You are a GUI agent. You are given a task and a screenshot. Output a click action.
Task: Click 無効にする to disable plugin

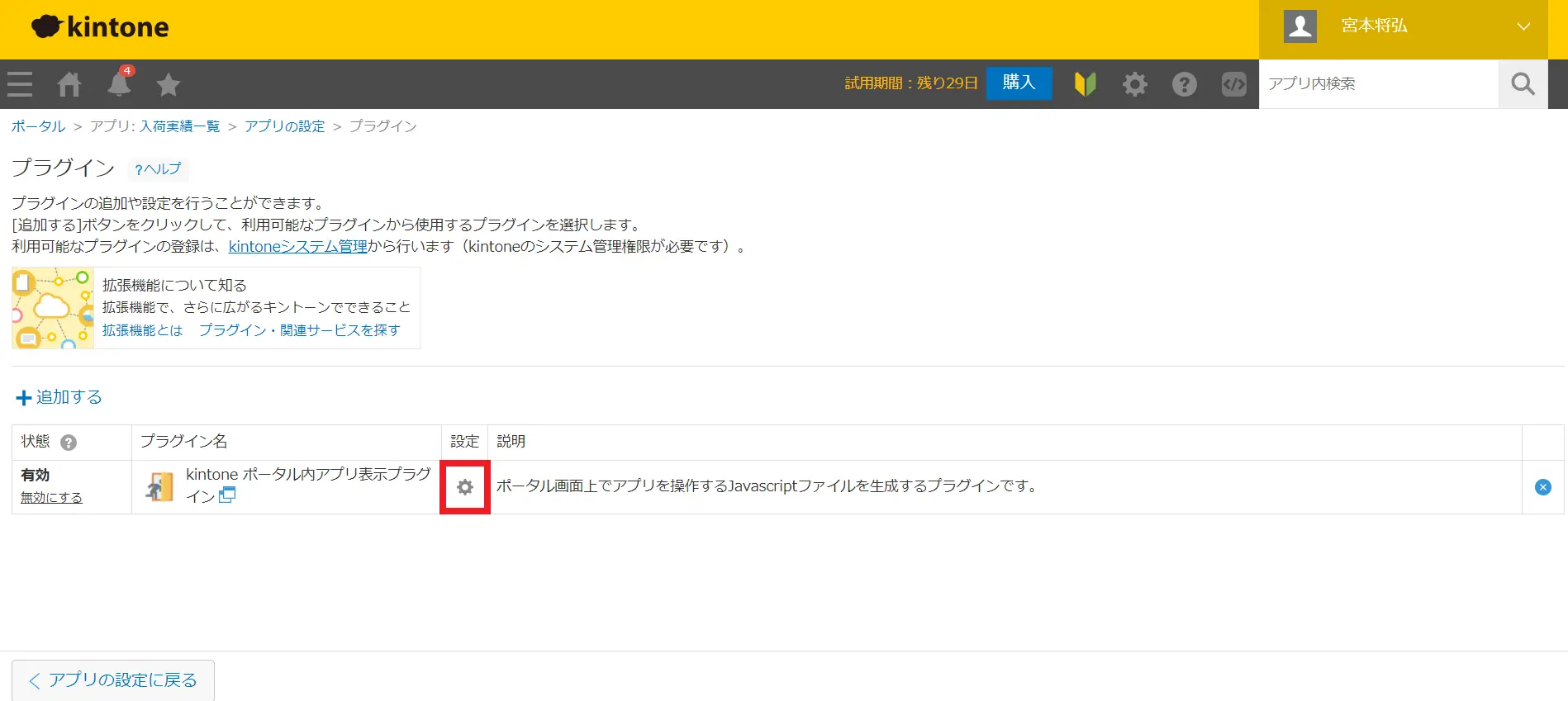(51, 497)
